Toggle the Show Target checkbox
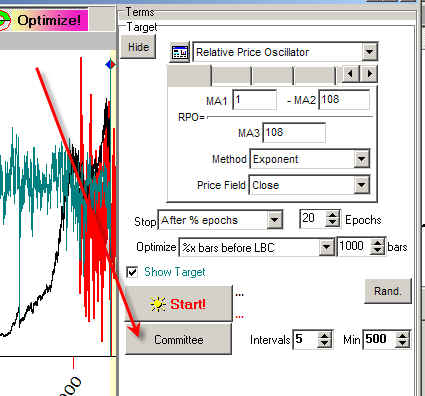The height and width of the screenshot is (396, 425). click(132, 272)
